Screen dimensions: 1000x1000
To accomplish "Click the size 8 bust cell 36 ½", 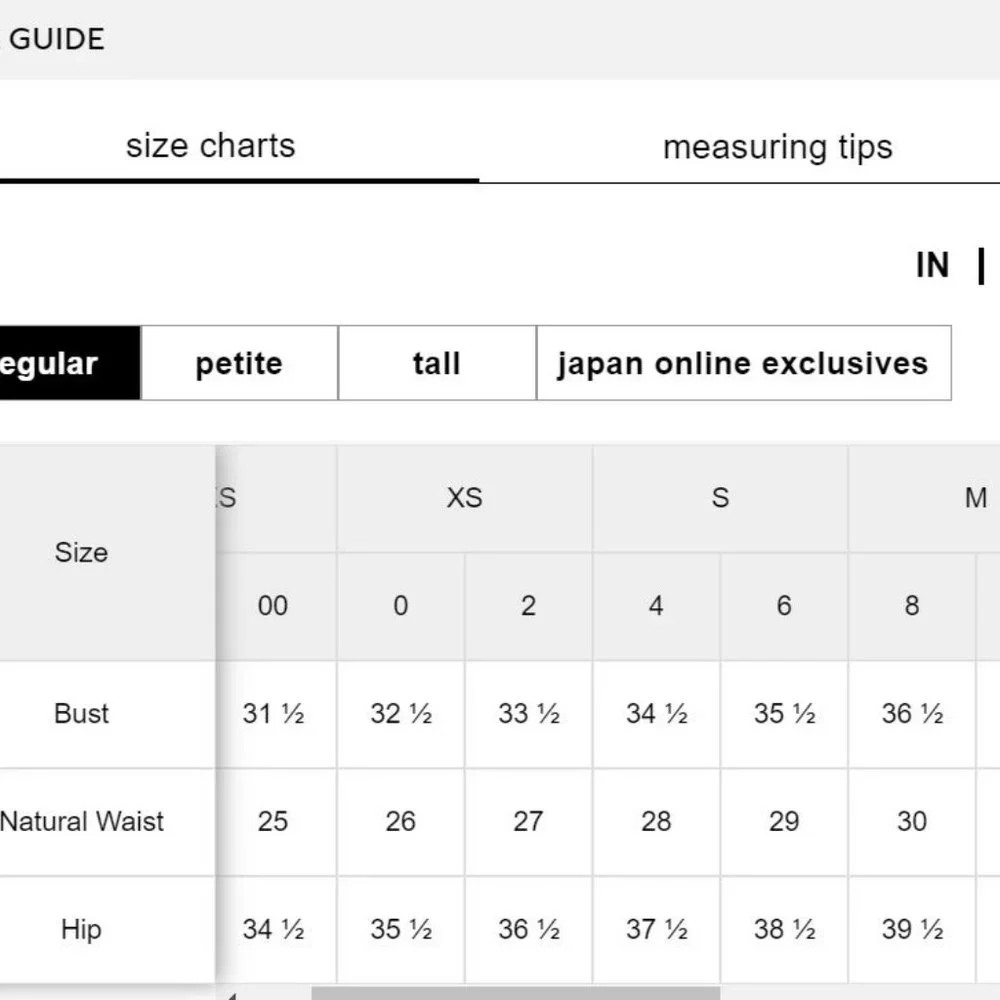I will click(912, 714).
